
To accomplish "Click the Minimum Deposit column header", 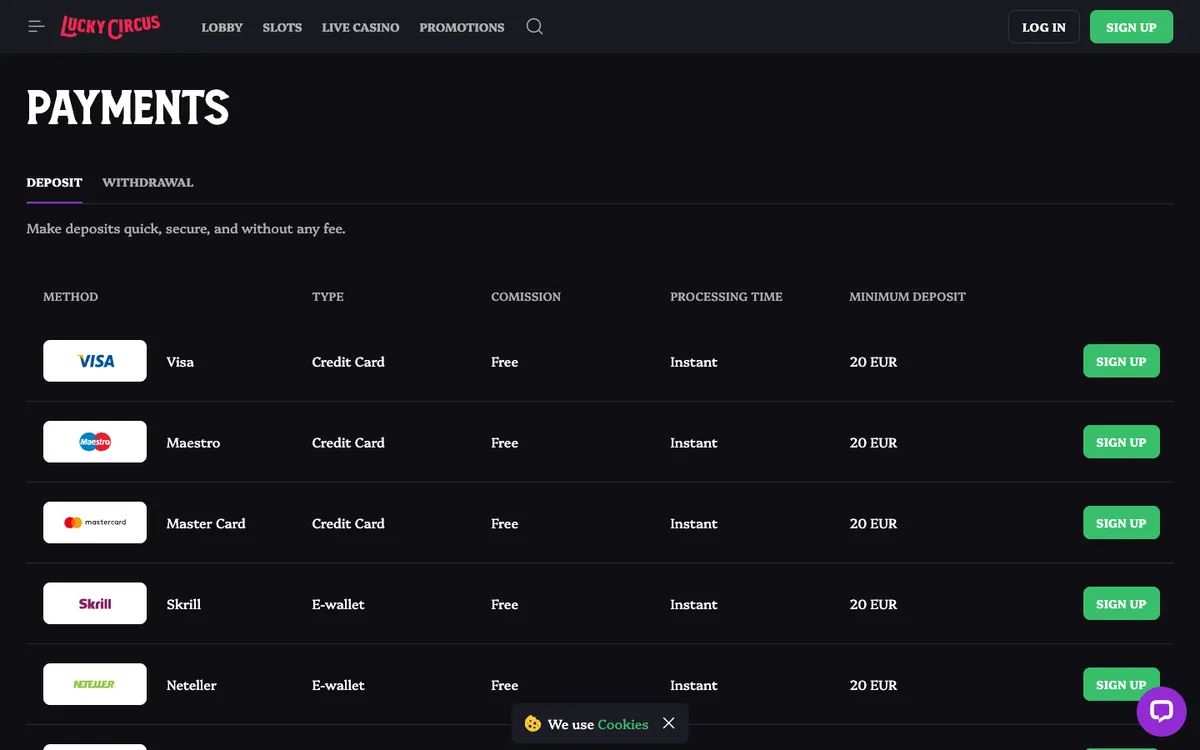I will (907, 297).
